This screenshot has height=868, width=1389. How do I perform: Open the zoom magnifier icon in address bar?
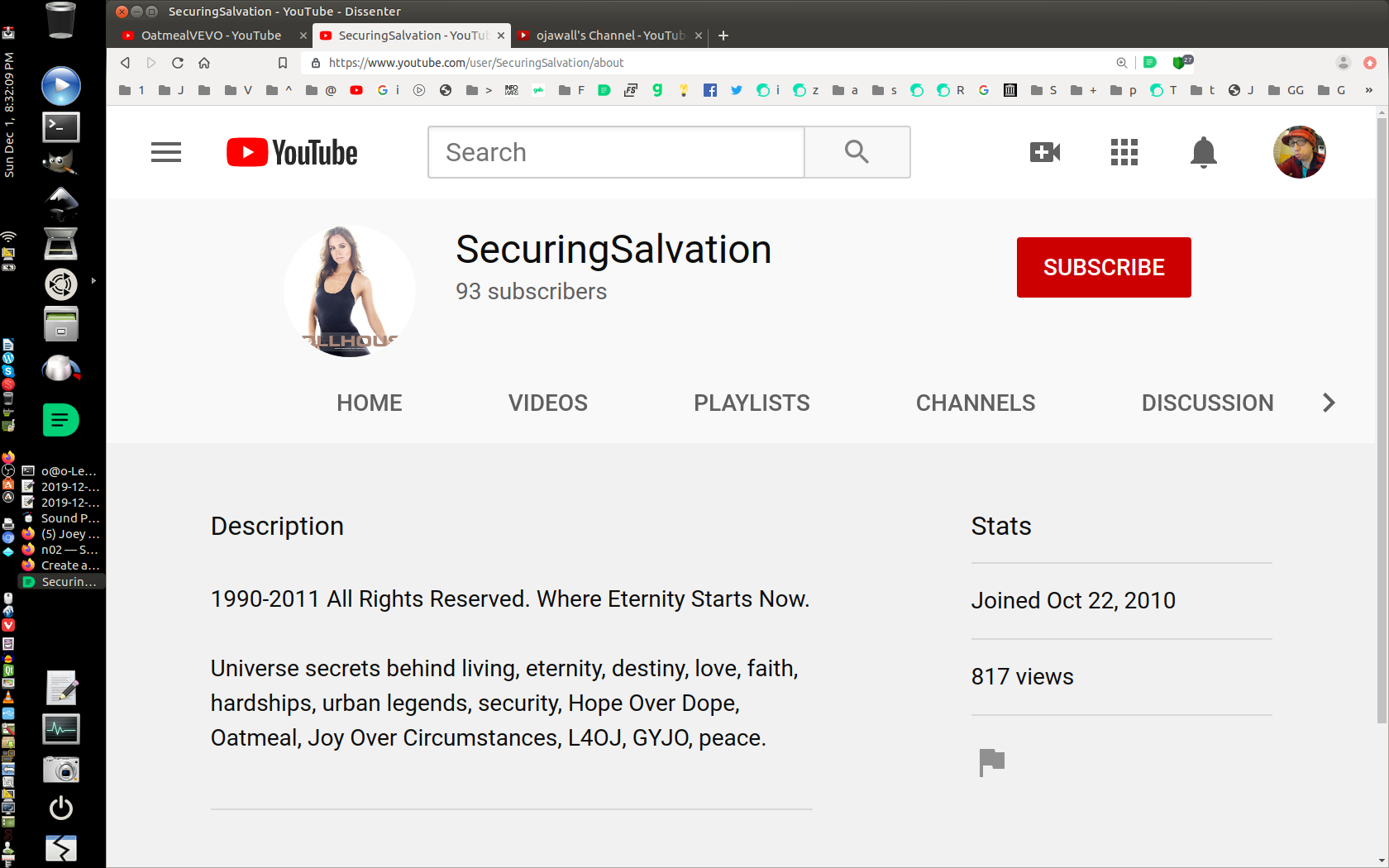pyautogui.click(x=1122, y=63)
